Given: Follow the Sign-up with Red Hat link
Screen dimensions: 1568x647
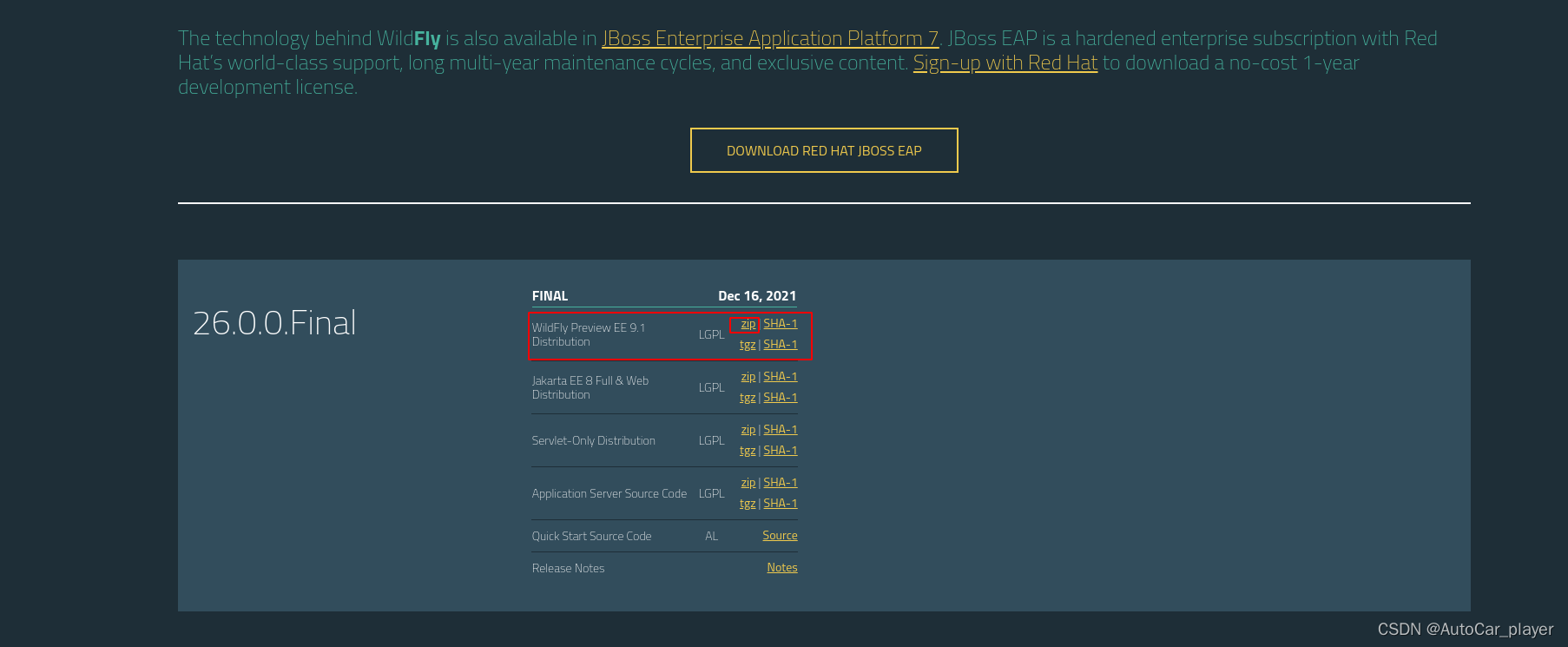Looking at the screenshot, I should tap(1005, 63).
